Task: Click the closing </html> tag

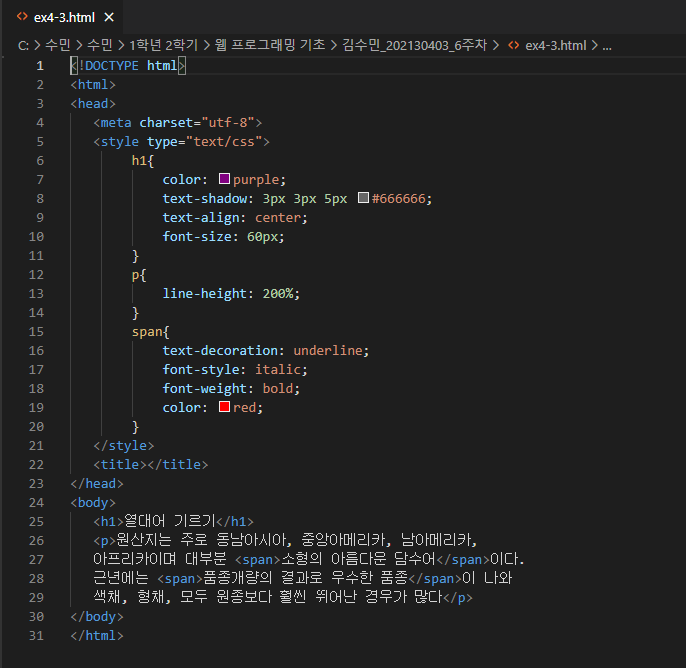Action: (97, 636)
